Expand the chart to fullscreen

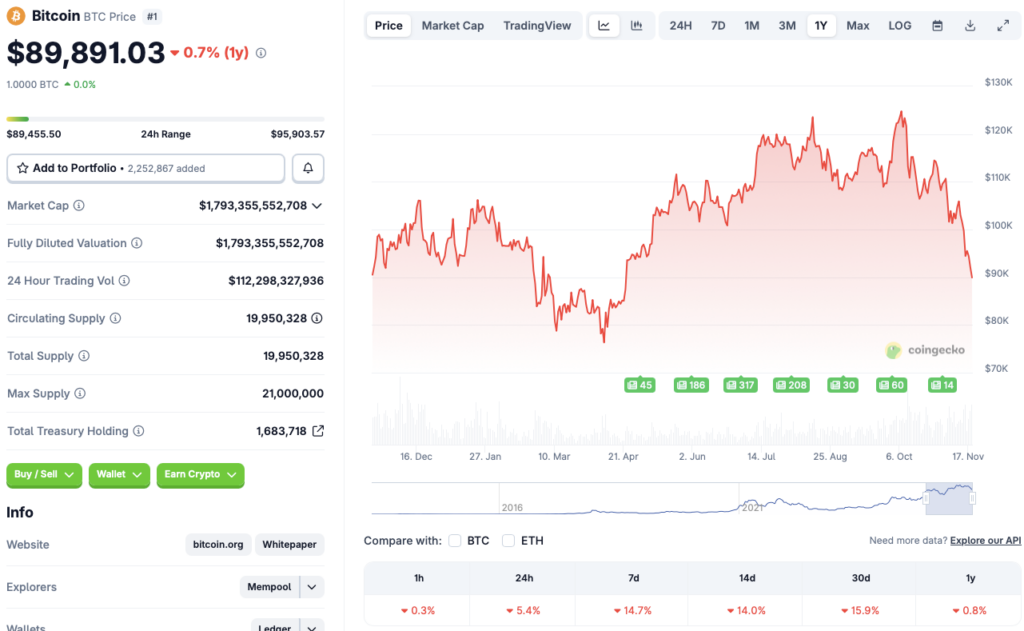[1003, 25]
